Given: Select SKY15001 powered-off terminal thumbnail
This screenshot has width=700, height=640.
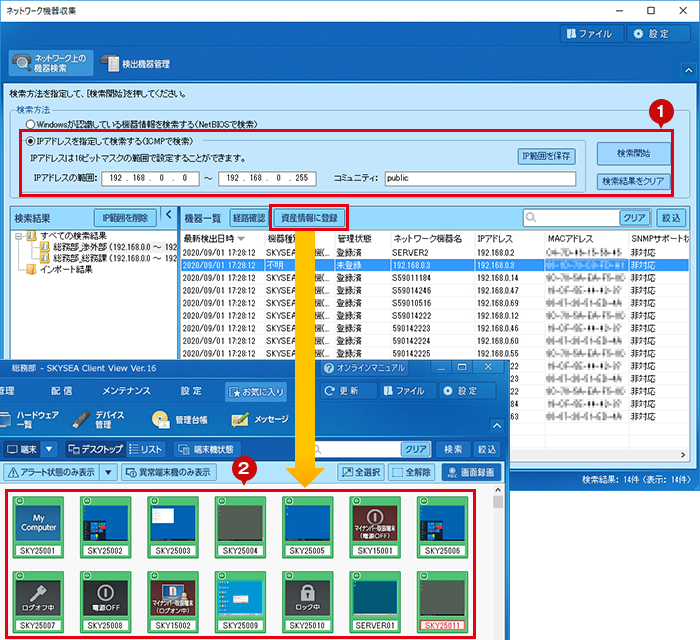Looking at the screenshot, I should coord(375,528).
